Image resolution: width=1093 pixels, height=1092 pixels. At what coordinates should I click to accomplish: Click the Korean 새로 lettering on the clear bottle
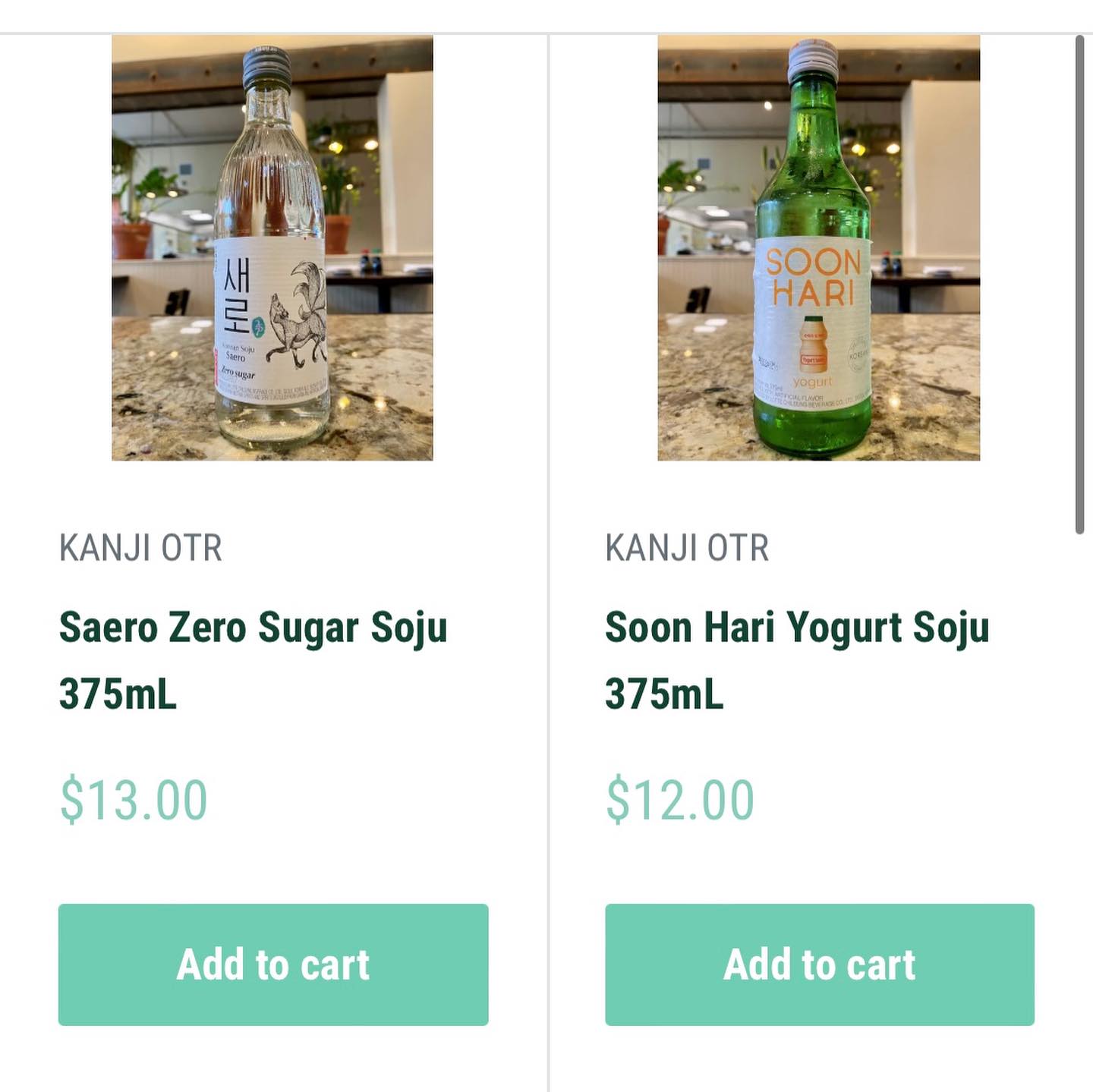[236, 296]
